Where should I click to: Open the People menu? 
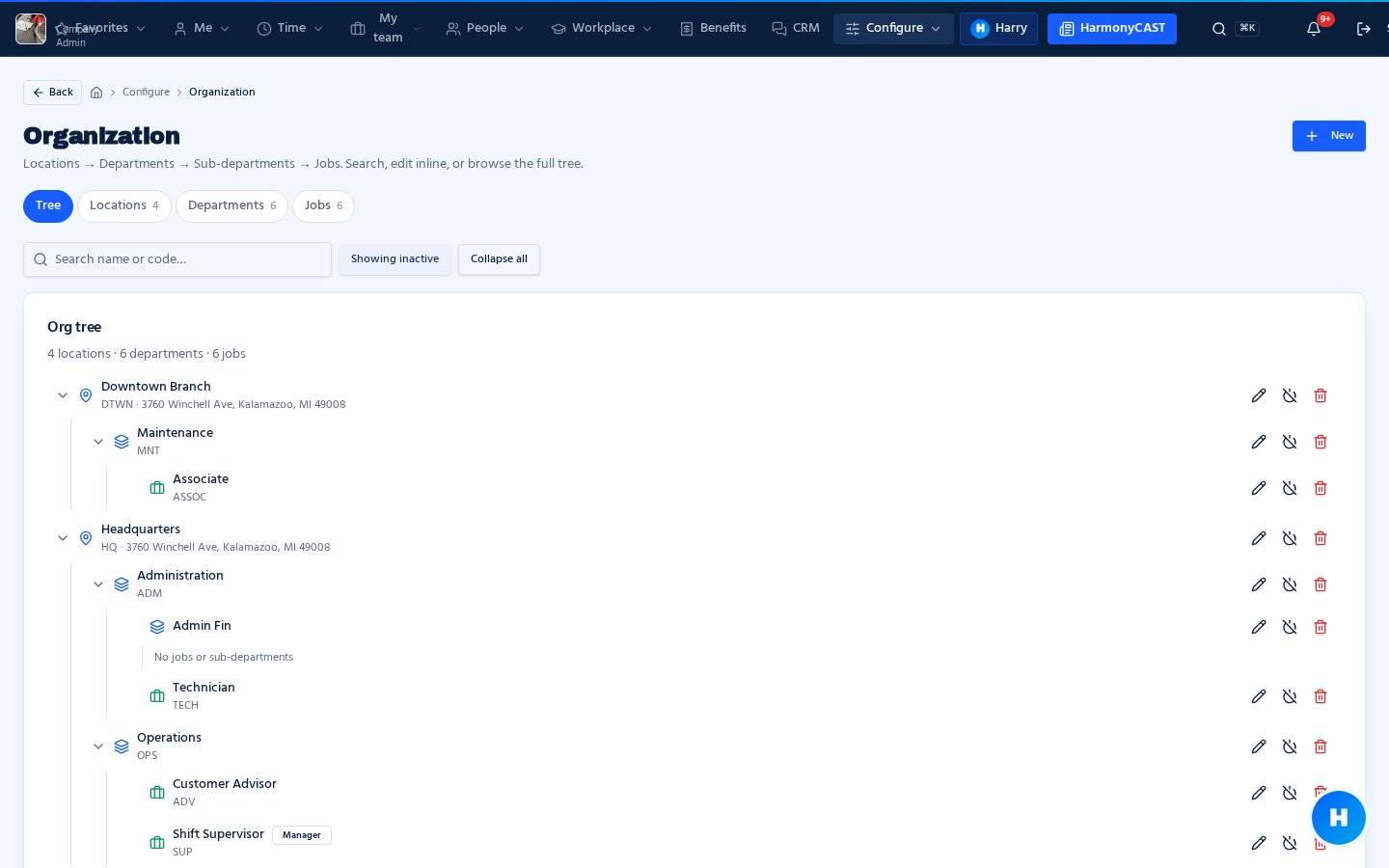coord(485,29)
